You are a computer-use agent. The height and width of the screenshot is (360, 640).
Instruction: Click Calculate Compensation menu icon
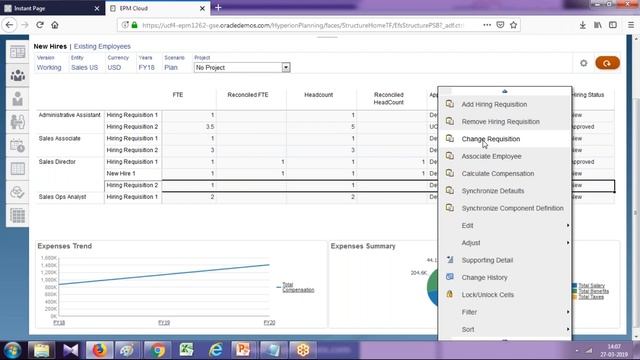coord(449,173)
